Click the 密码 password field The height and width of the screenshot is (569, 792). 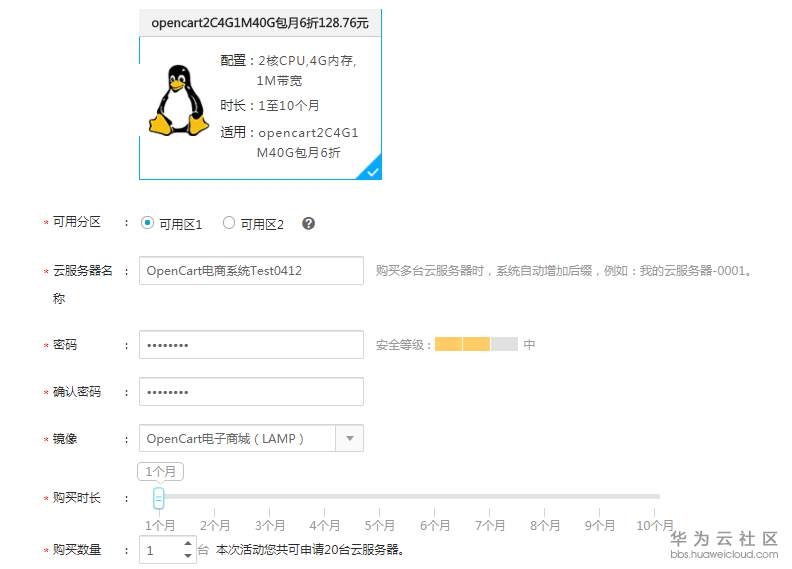pos(251,345)
